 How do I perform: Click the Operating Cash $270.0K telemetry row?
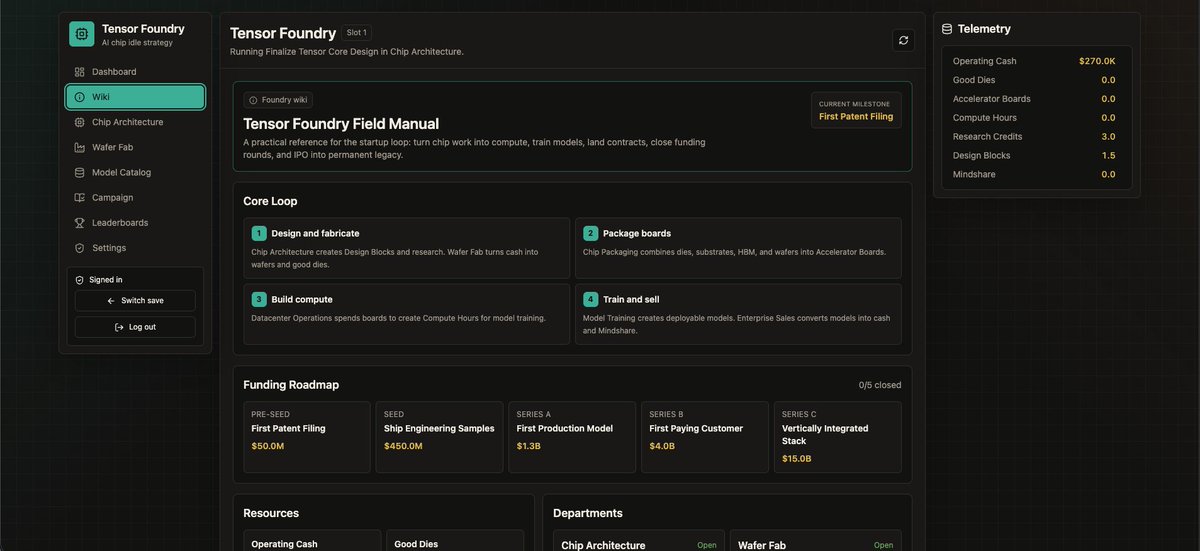click(x=1034, y=61)
